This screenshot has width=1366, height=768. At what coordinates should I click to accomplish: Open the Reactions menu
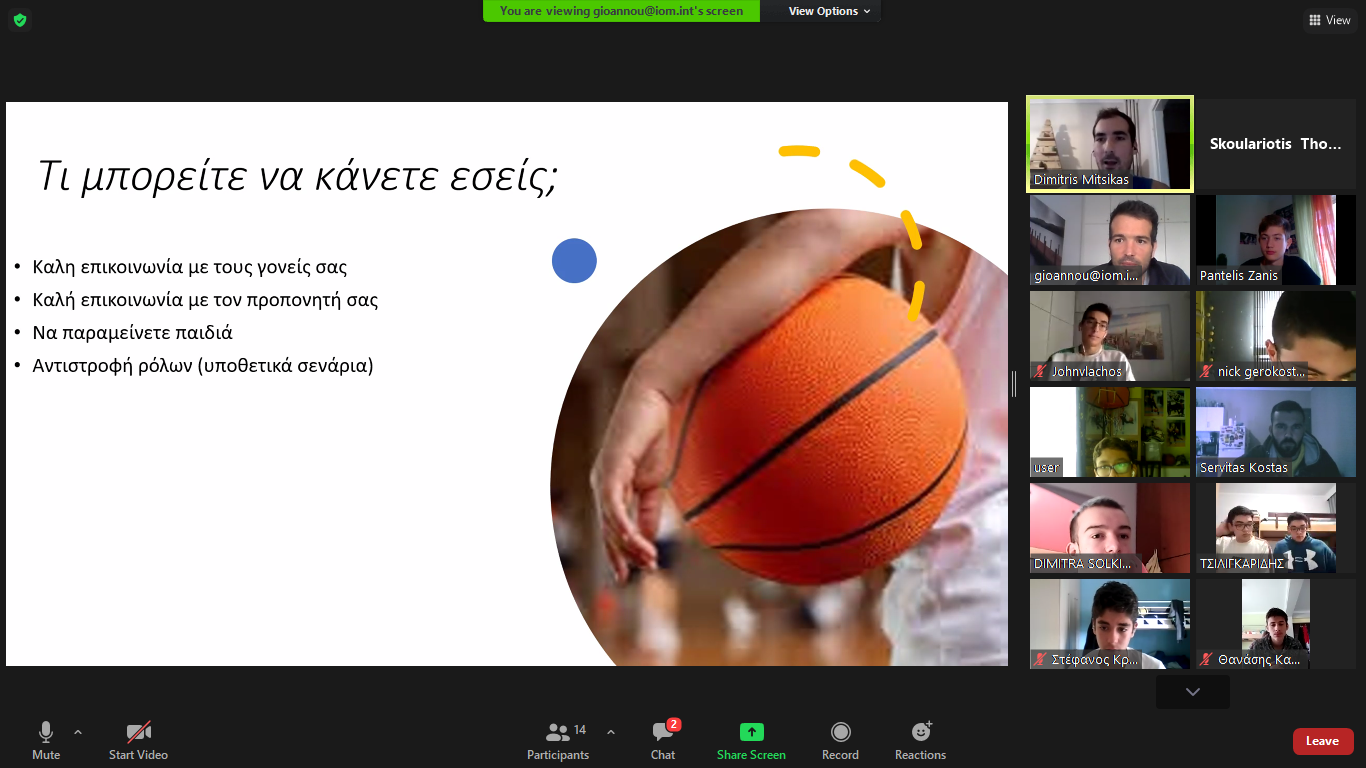click(x=920, y=741)
